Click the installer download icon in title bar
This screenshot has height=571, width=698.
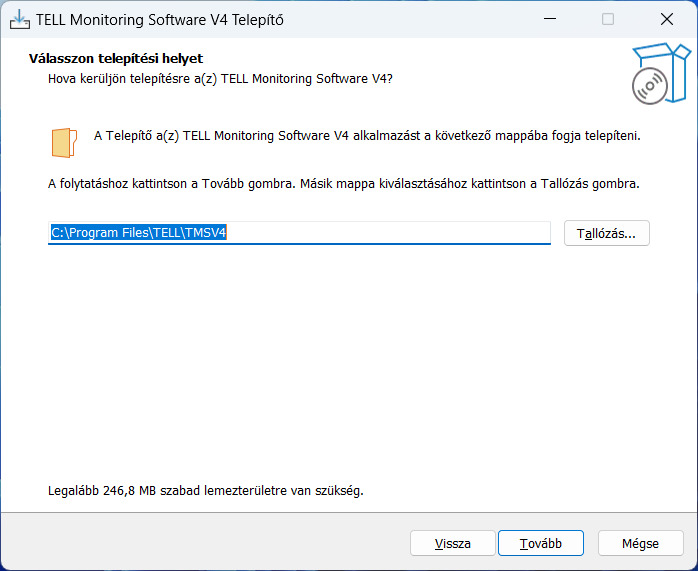tap(20, 19)
